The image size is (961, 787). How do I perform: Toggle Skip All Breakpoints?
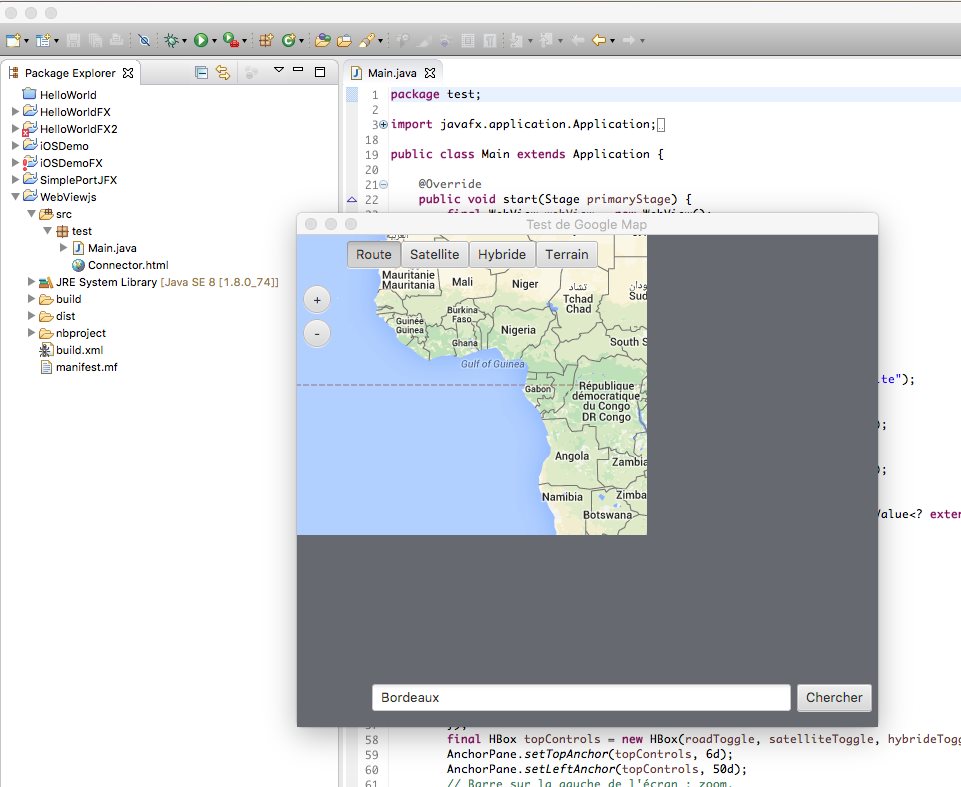[144, 40]
